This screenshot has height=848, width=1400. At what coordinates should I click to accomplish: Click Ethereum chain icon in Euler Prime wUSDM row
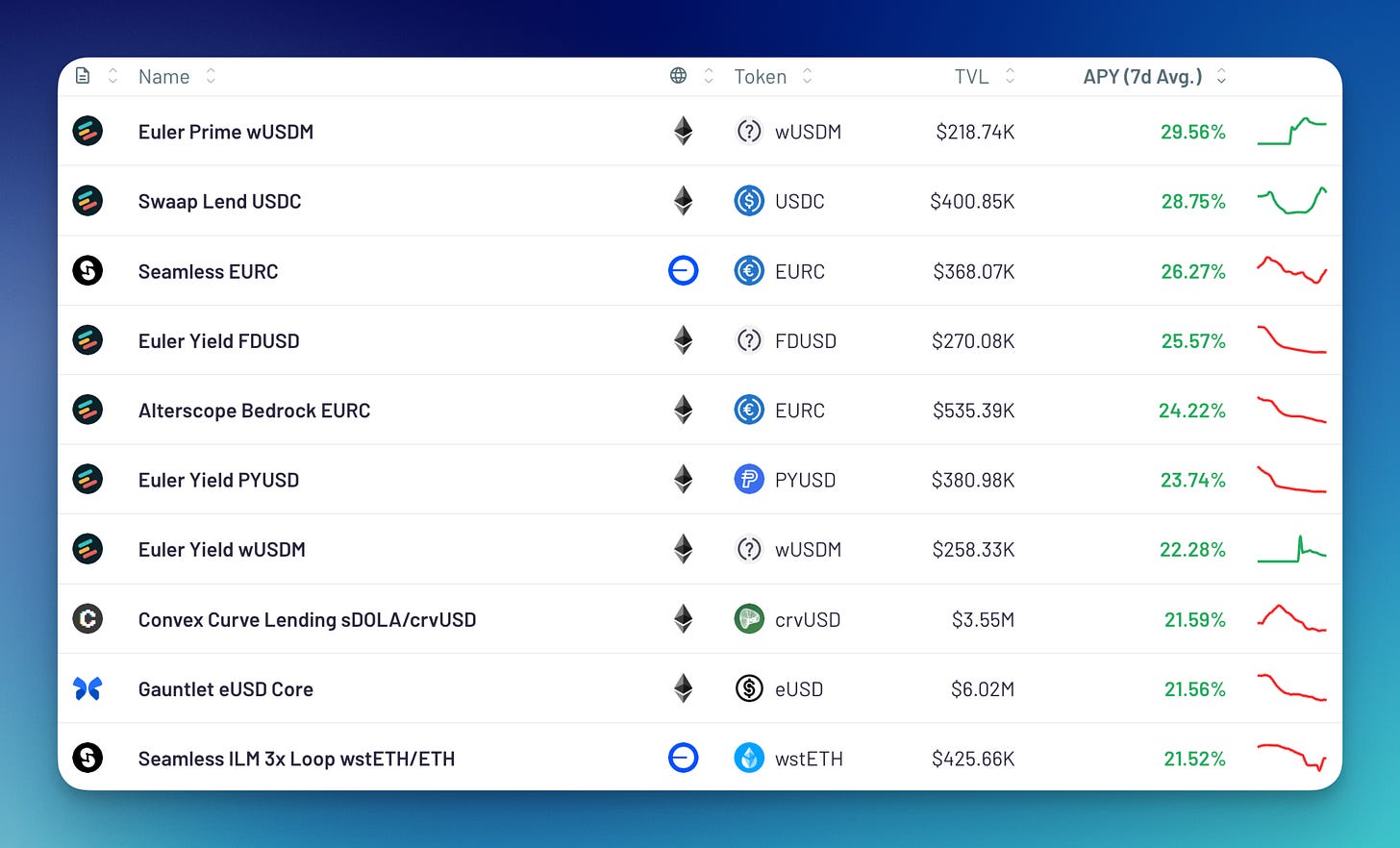tap(683, 131)
